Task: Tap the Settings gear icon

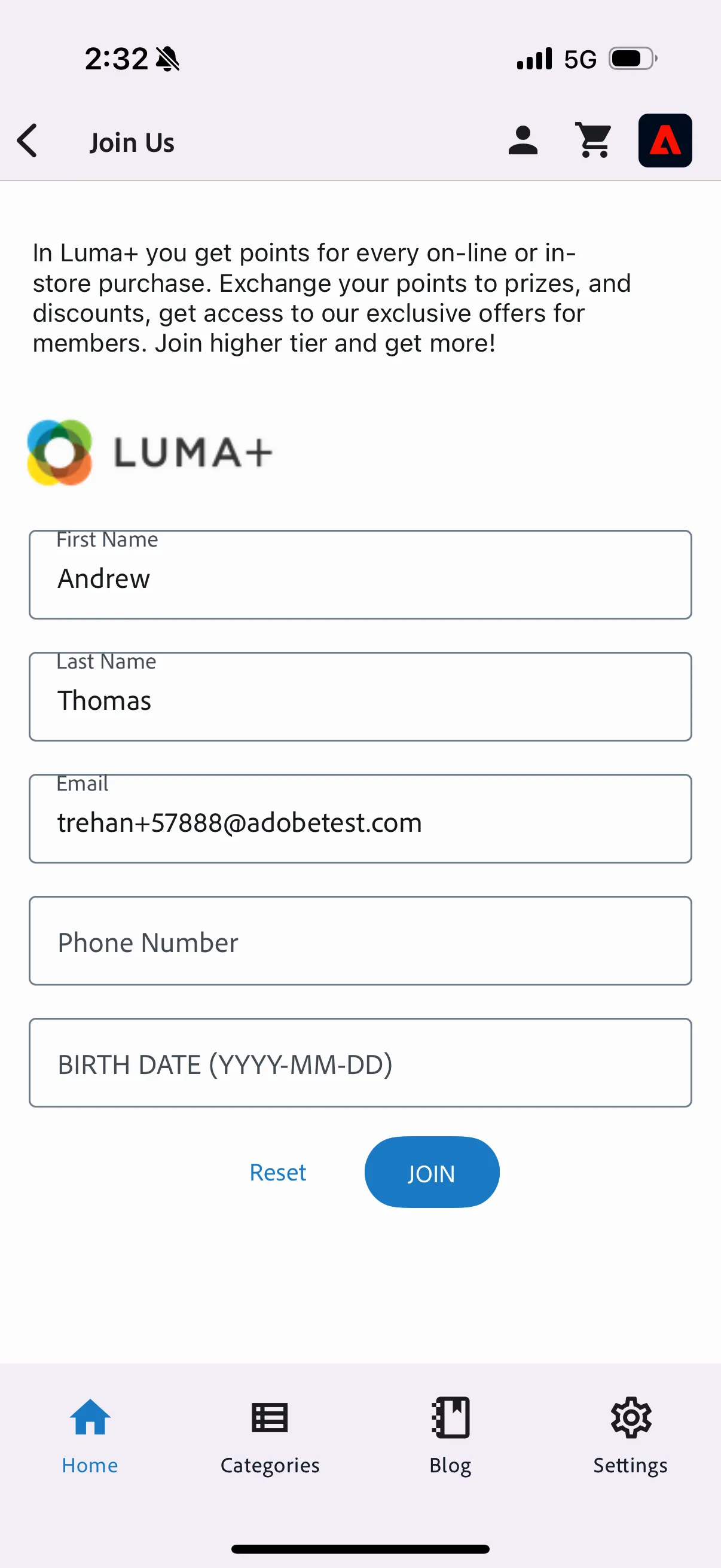Action: point(631,1417)
